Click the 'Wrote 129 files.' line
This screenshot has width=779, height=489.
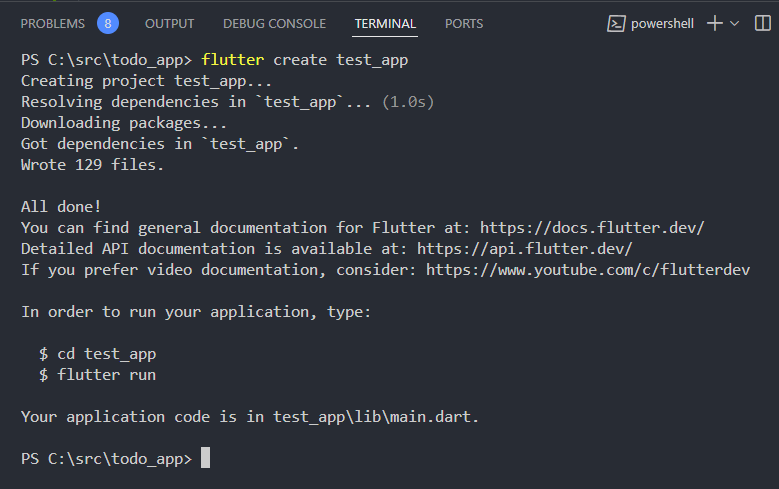click(92, 164)
